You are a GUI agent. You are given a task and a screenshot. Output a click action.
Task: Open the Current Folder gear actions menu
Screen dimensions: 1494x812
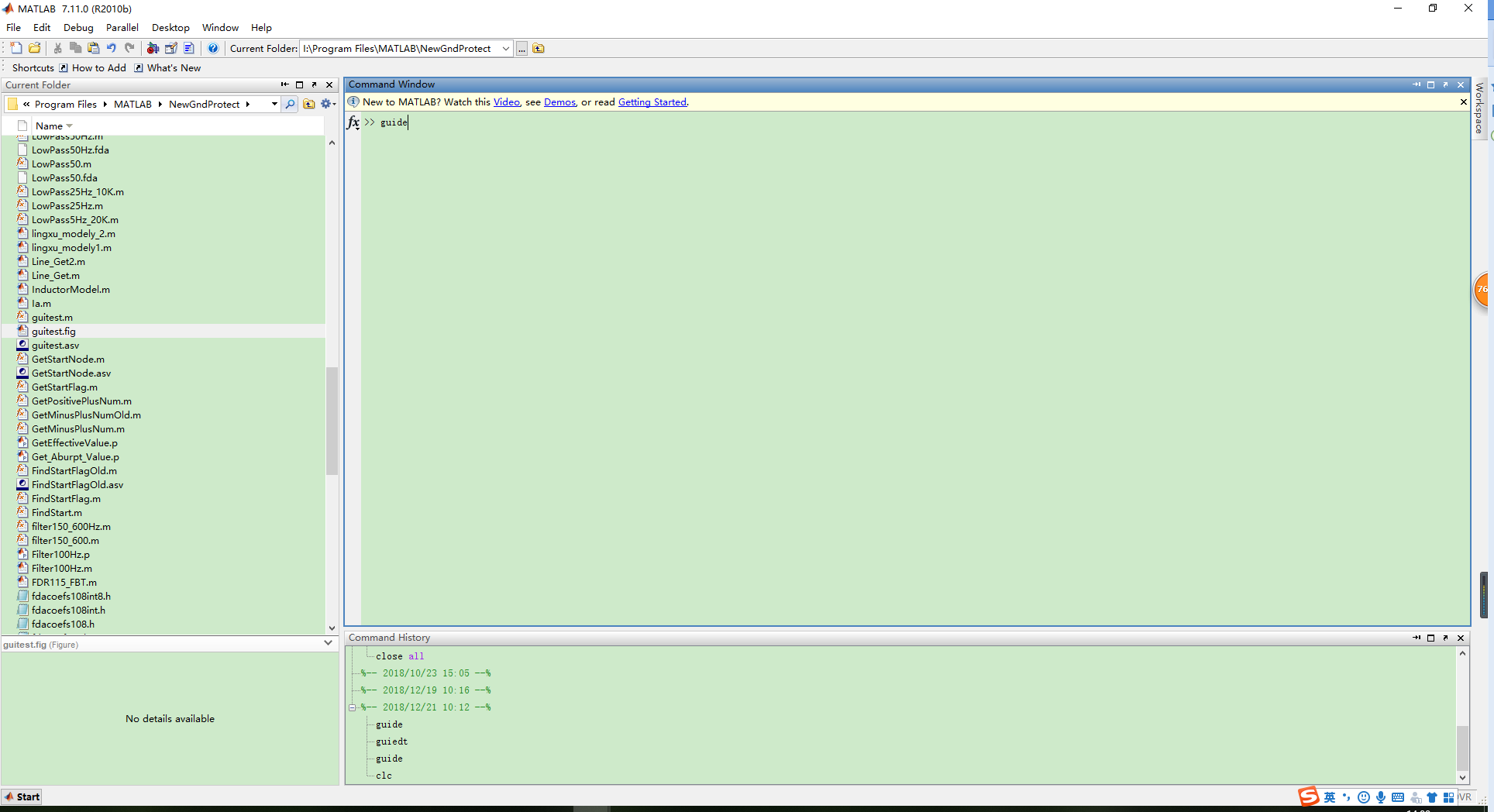pyautogui.click(x=328, y=104)
